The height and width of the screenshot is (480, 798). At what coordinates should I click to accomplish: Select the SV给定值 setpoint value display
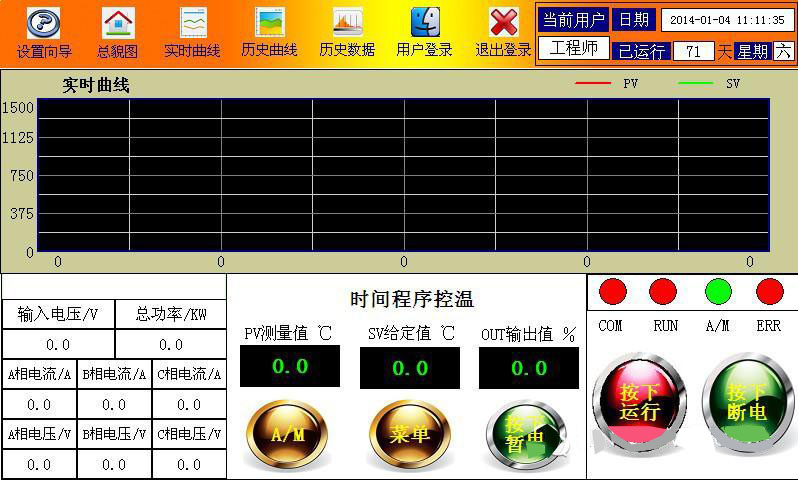[409, 368]
